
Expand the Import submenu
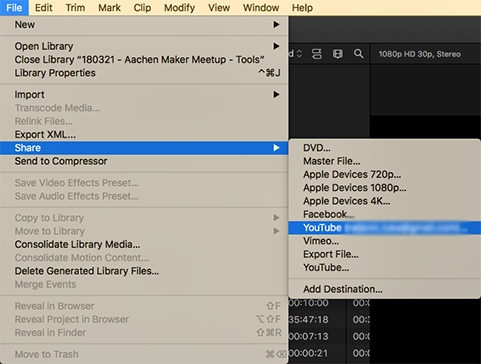[x=144, y=95]
